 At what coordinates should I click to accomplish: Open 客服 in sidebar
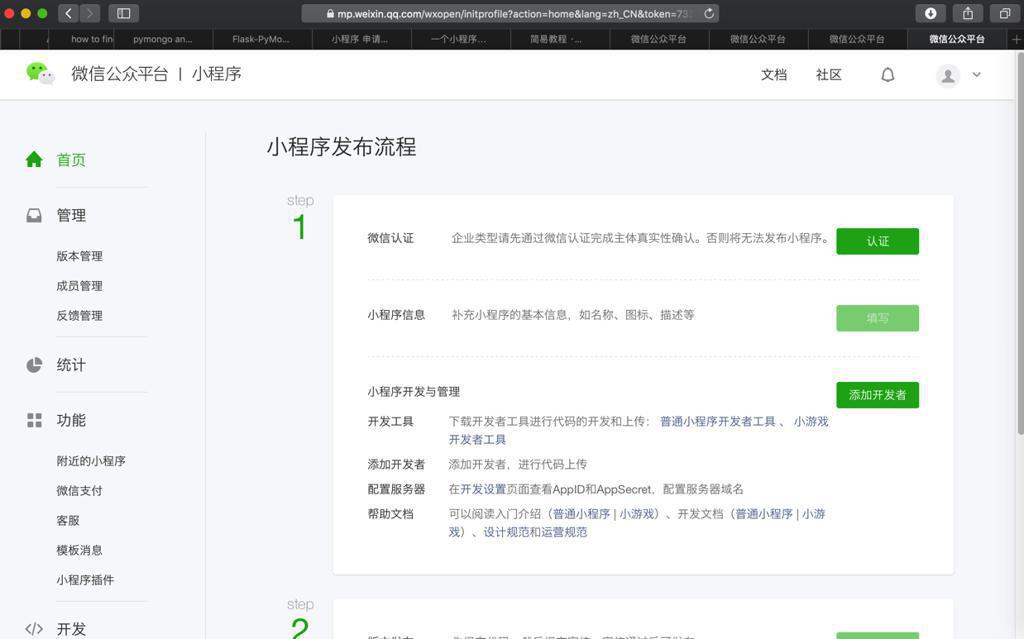(x=68, y=520)
